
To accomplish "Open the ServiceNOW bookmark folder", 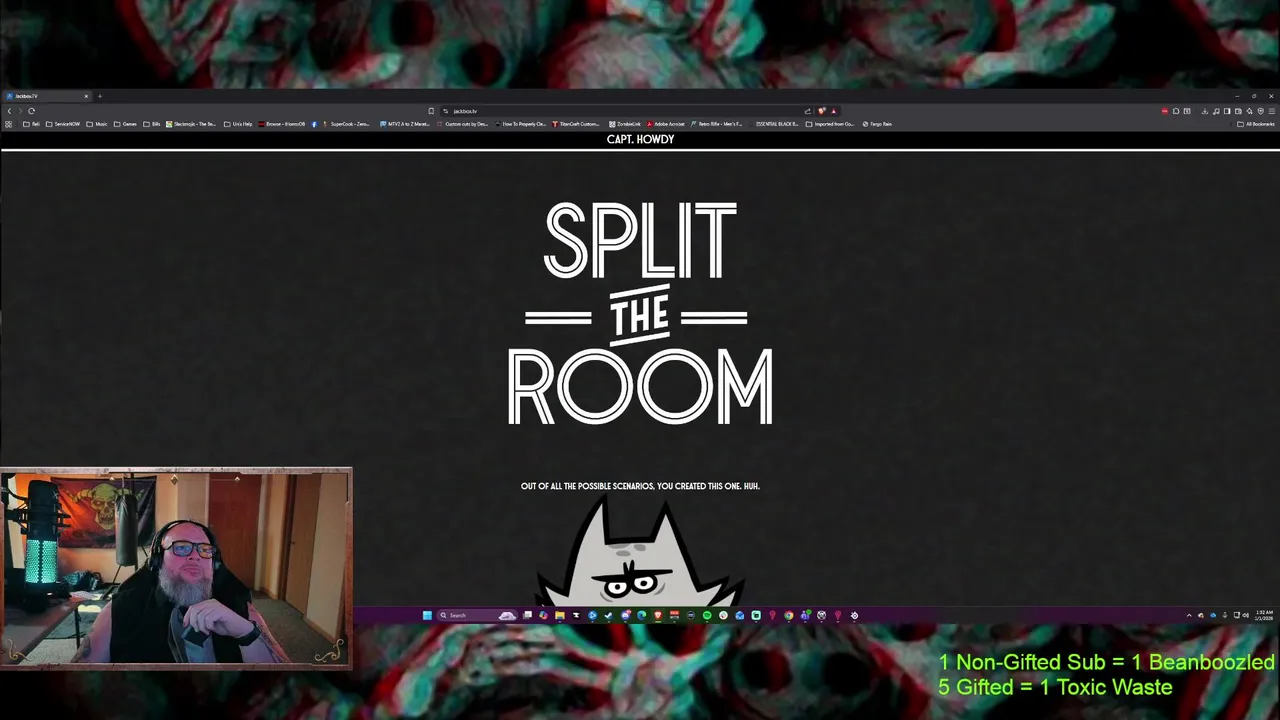I will [x=63, y=124].
